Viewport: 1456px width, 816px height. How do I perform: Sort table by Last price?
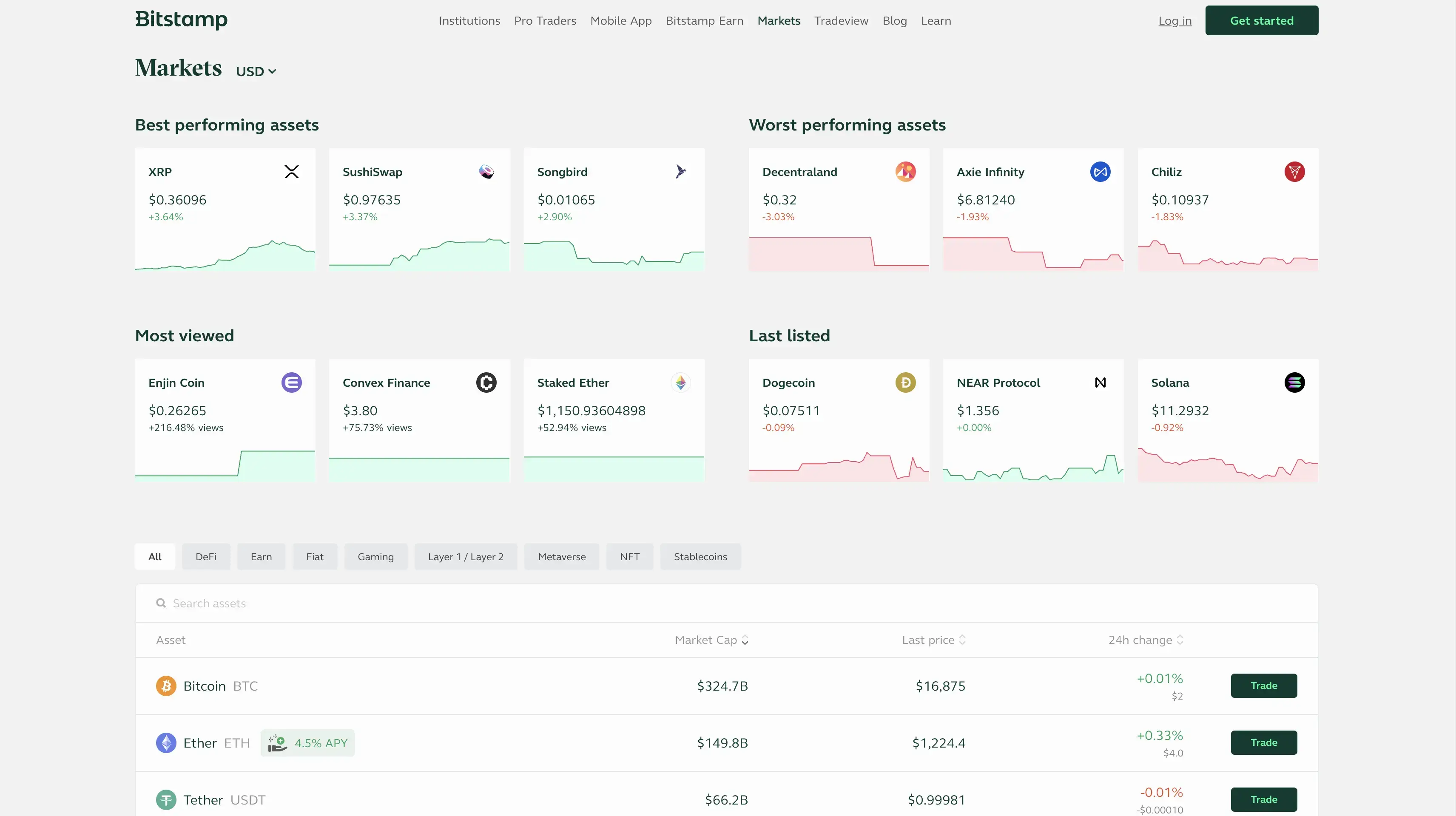(934, 640)
